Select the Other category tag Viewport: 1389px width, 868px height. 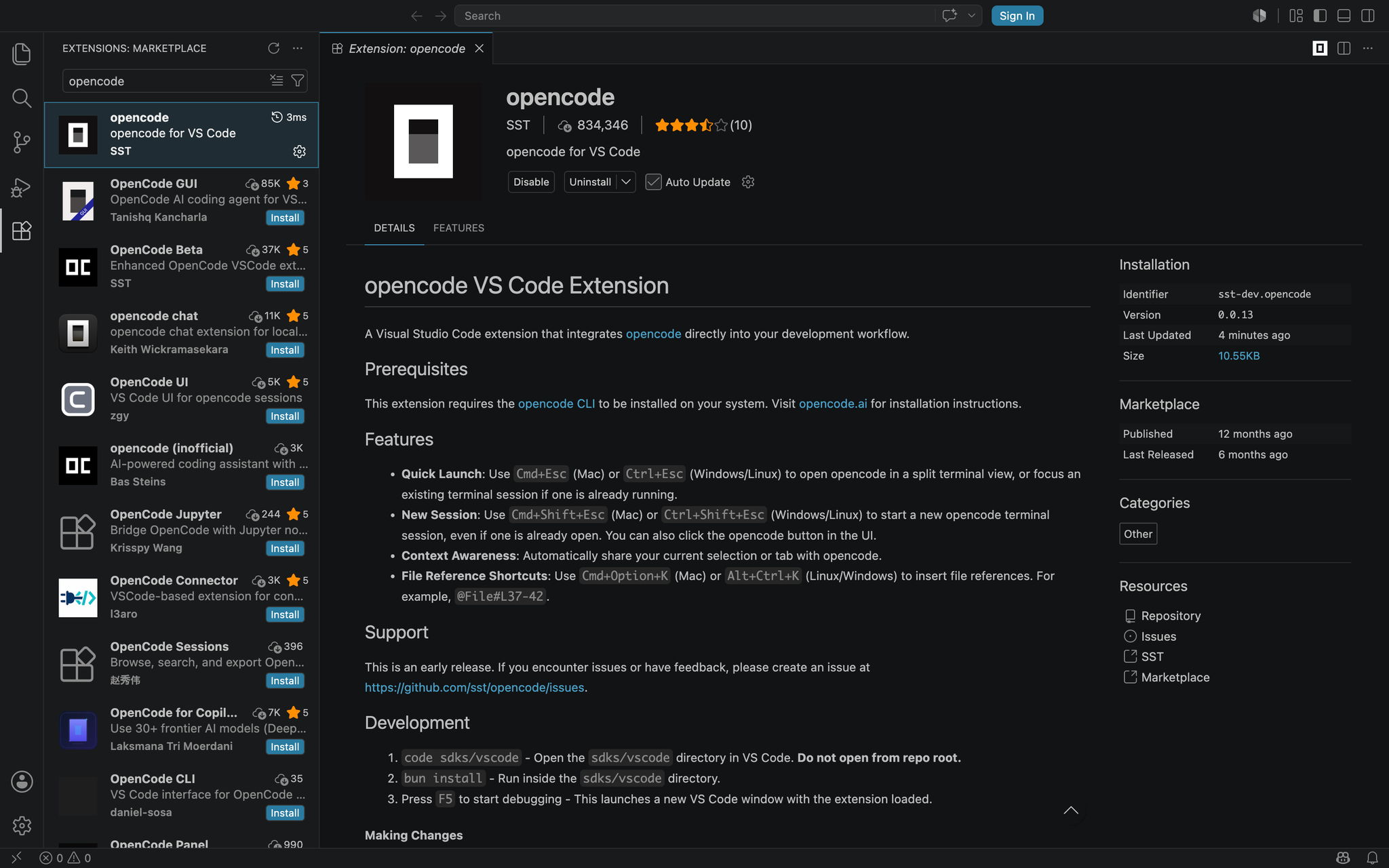click(x=1138, y=534)
